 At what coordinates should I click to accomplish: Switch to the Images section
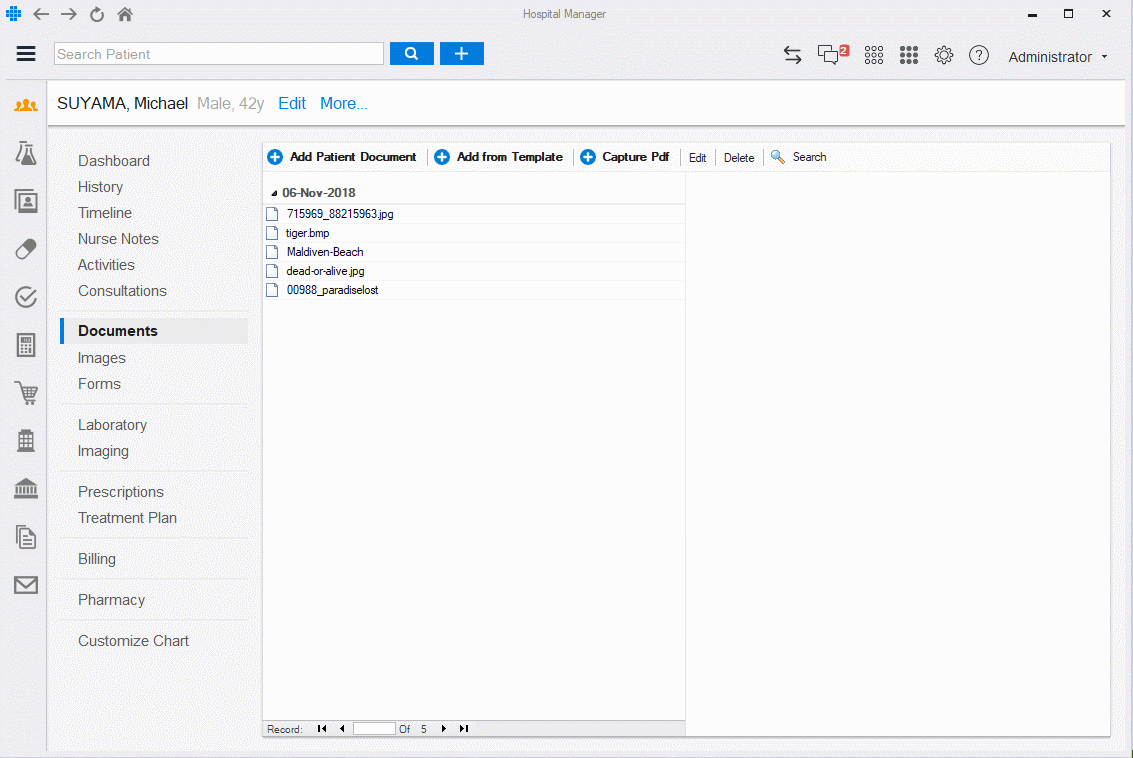102,358
